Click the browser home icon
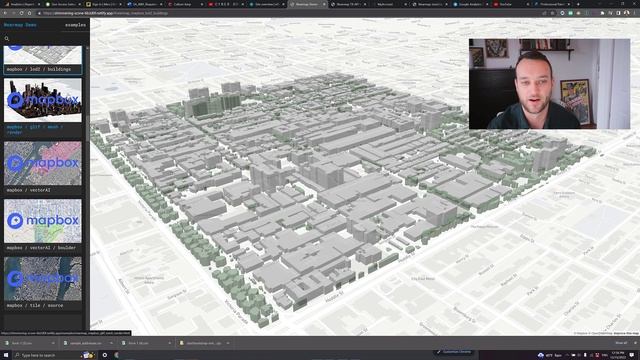Screen dimensions: 640x360 [29, 13]
